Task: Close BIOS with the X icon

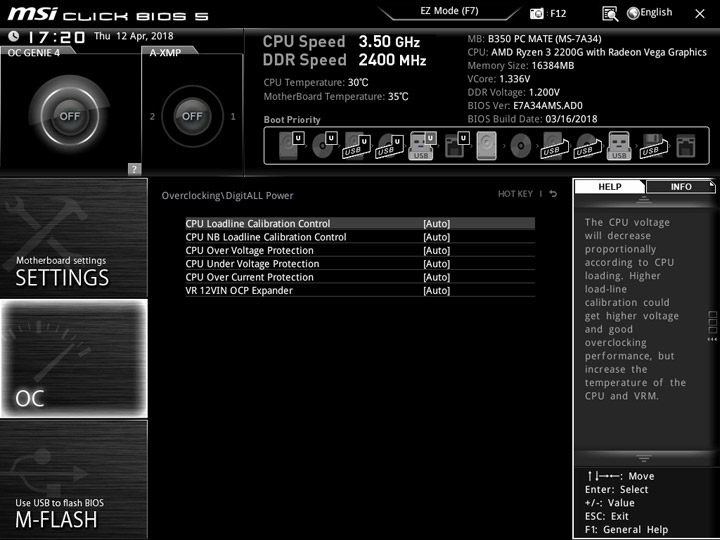Action: coord(700,14)
